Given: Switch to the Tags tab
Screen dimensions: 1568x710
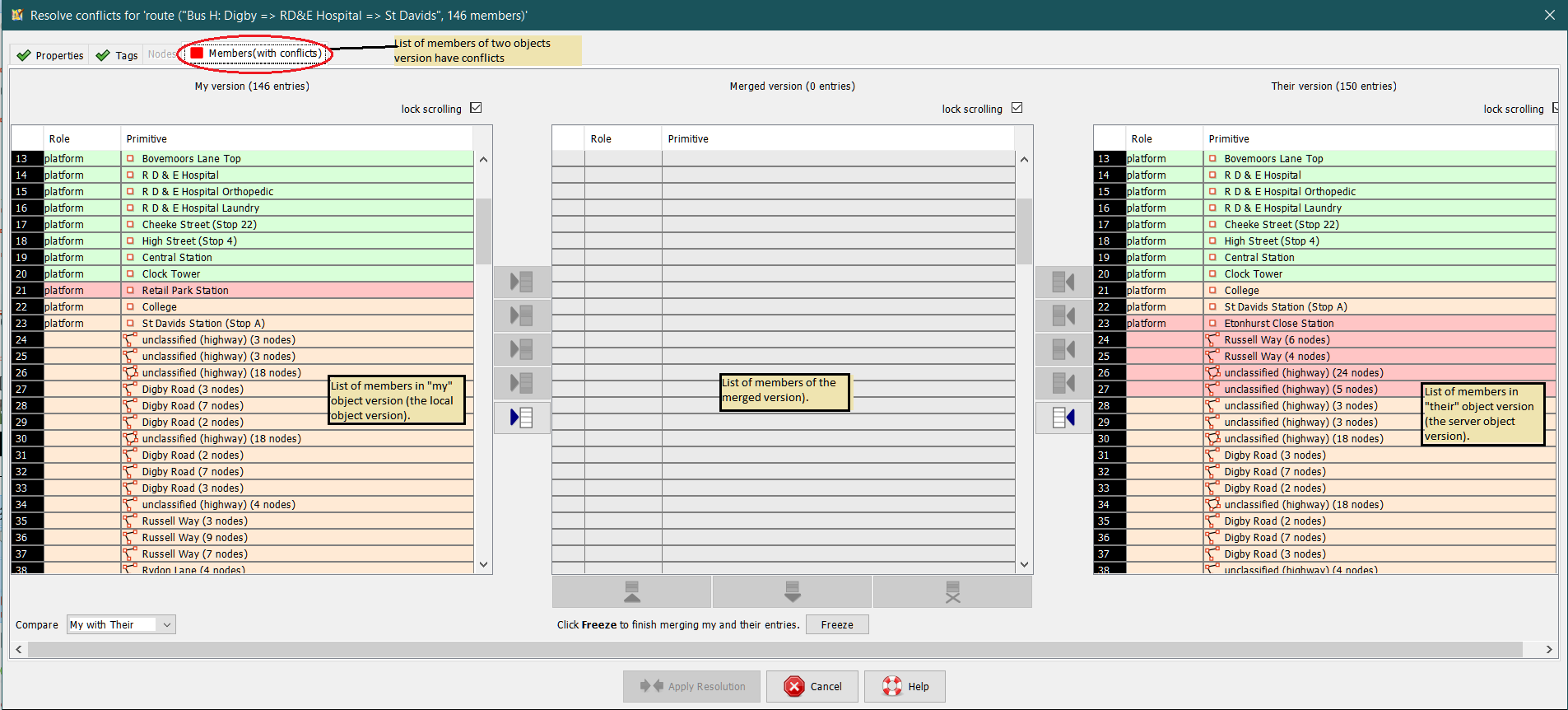Looking at the screenshot, I should tap(117, 55).
